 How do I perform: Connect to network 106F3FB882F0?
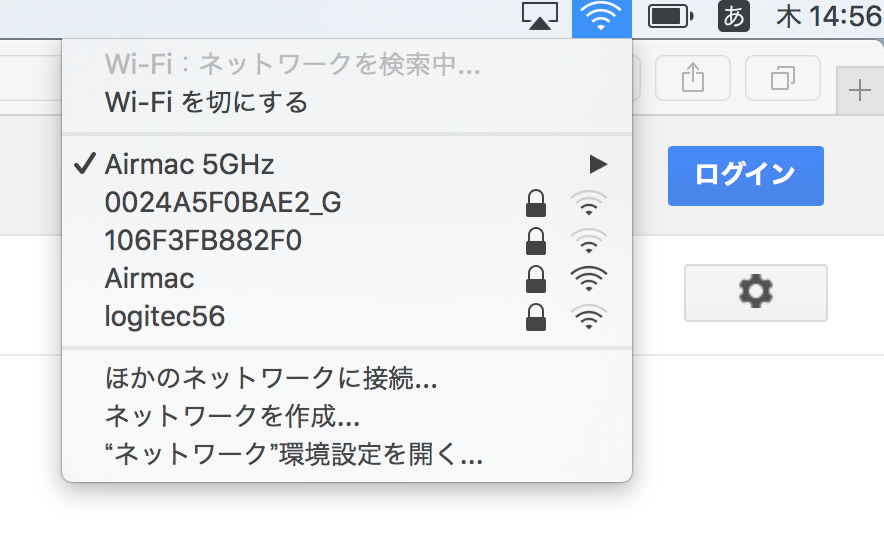[x=347, y=241]
